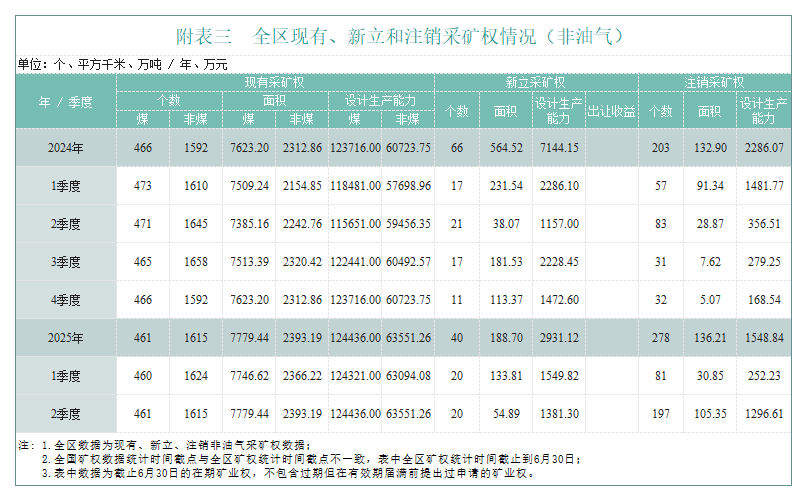Click the "现有采矿权" header cell
Image resolution: width=807 pixels, height=501 pixels.
tap(275, 82)
